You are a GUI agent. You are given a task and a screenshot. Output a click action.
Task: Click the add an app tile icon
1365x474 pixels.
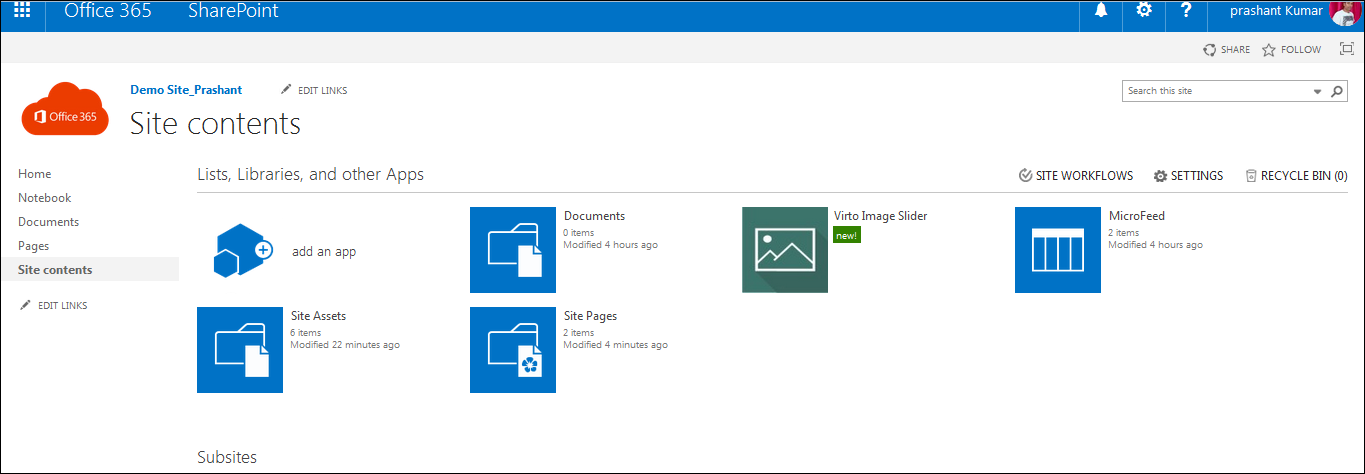(x=243, y=250)
